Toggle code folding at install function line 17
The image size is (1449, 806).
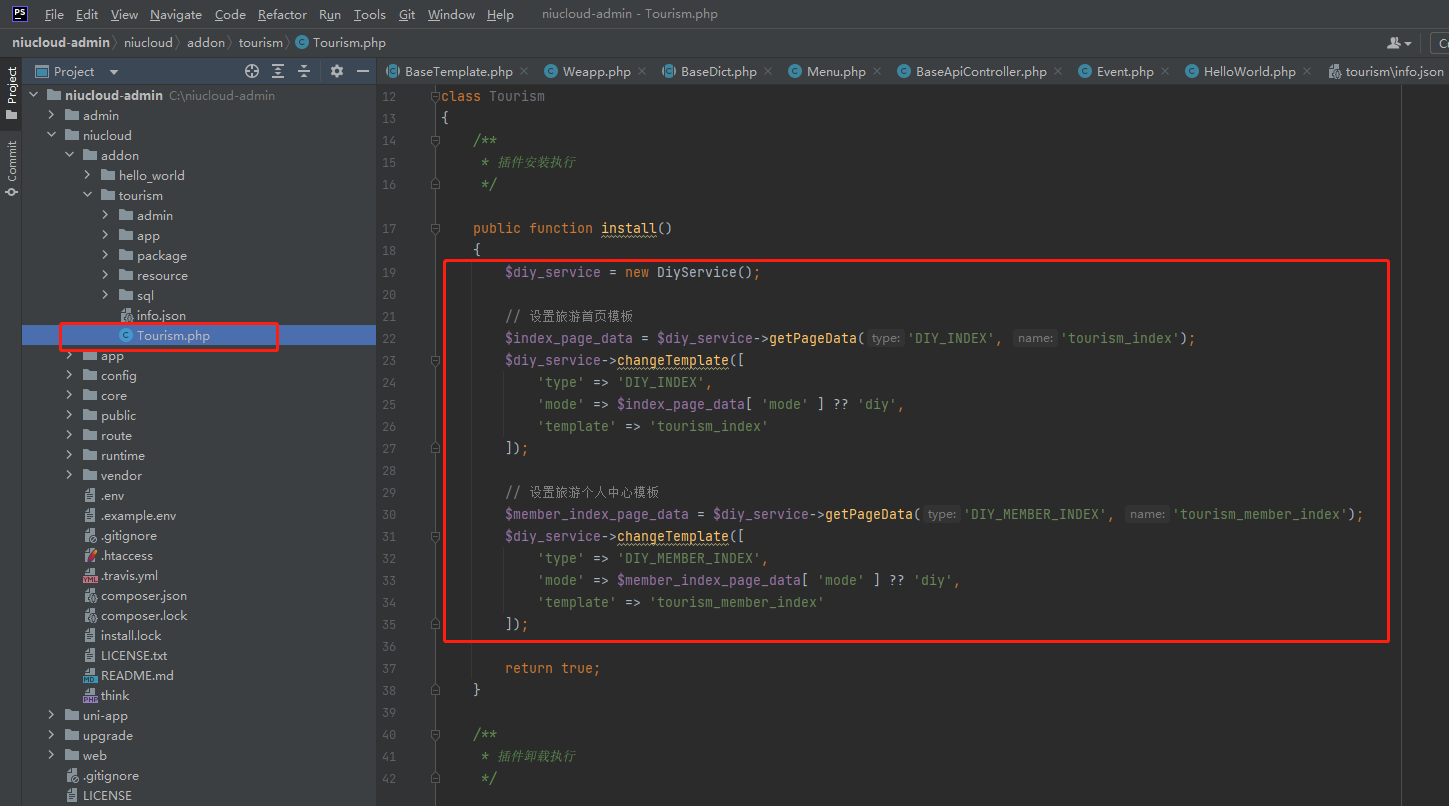[435, 228]
